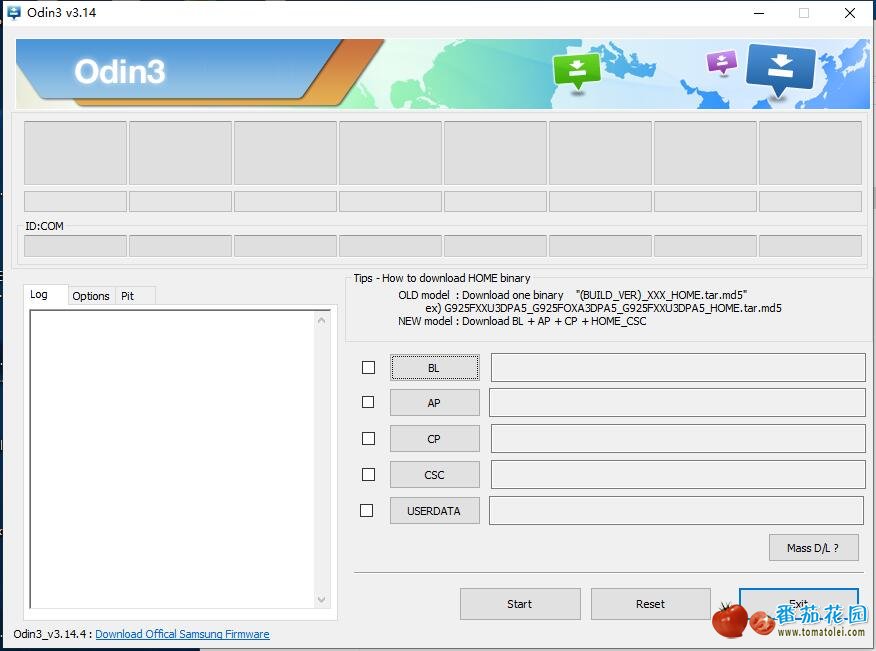Check the CP checkbox
876x651 pixels.
368,439
